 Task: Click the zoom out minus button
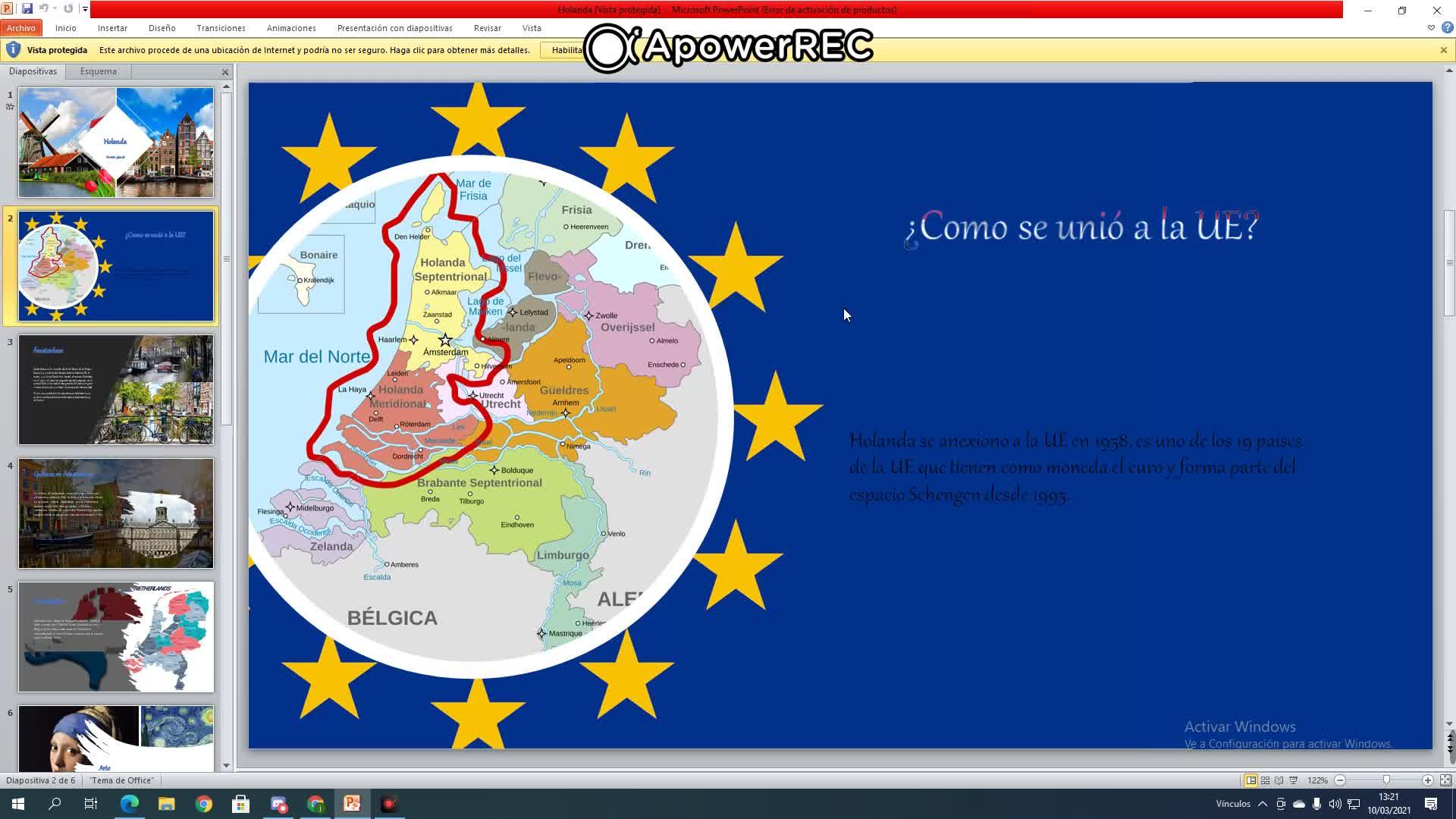tap(1340, 780)
